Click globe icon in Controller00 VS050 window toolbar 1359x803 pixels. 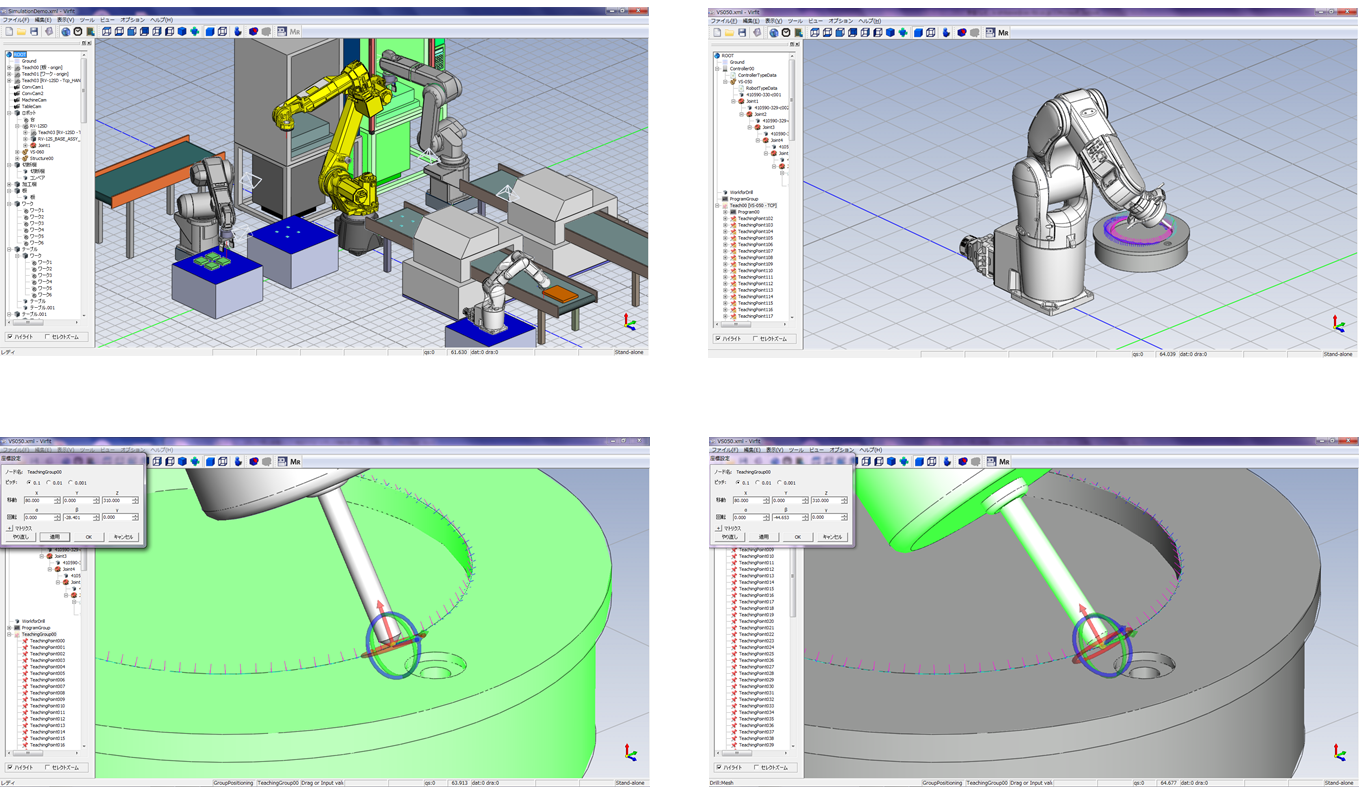coord(774,33)
